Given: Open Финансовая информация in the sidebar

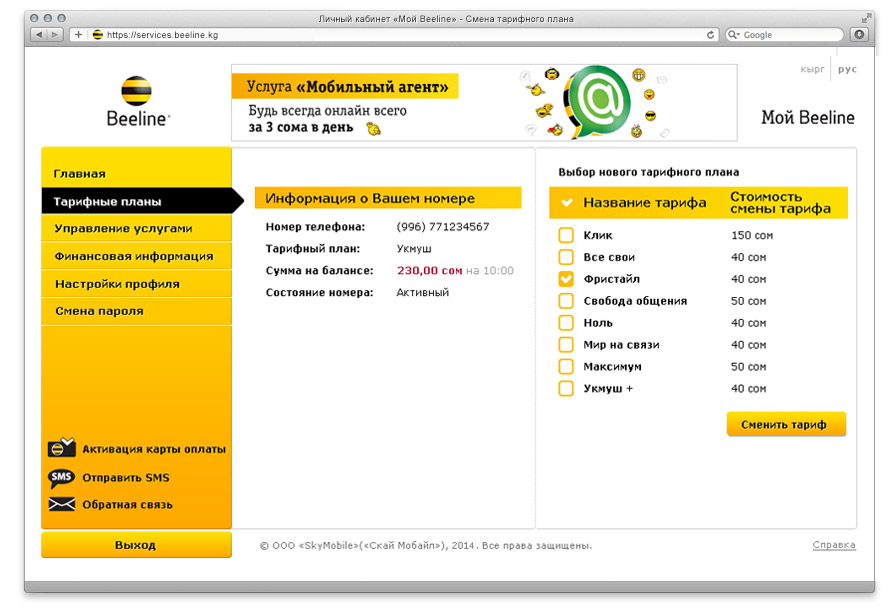Looking at the screenshot, I should (136, 256).
